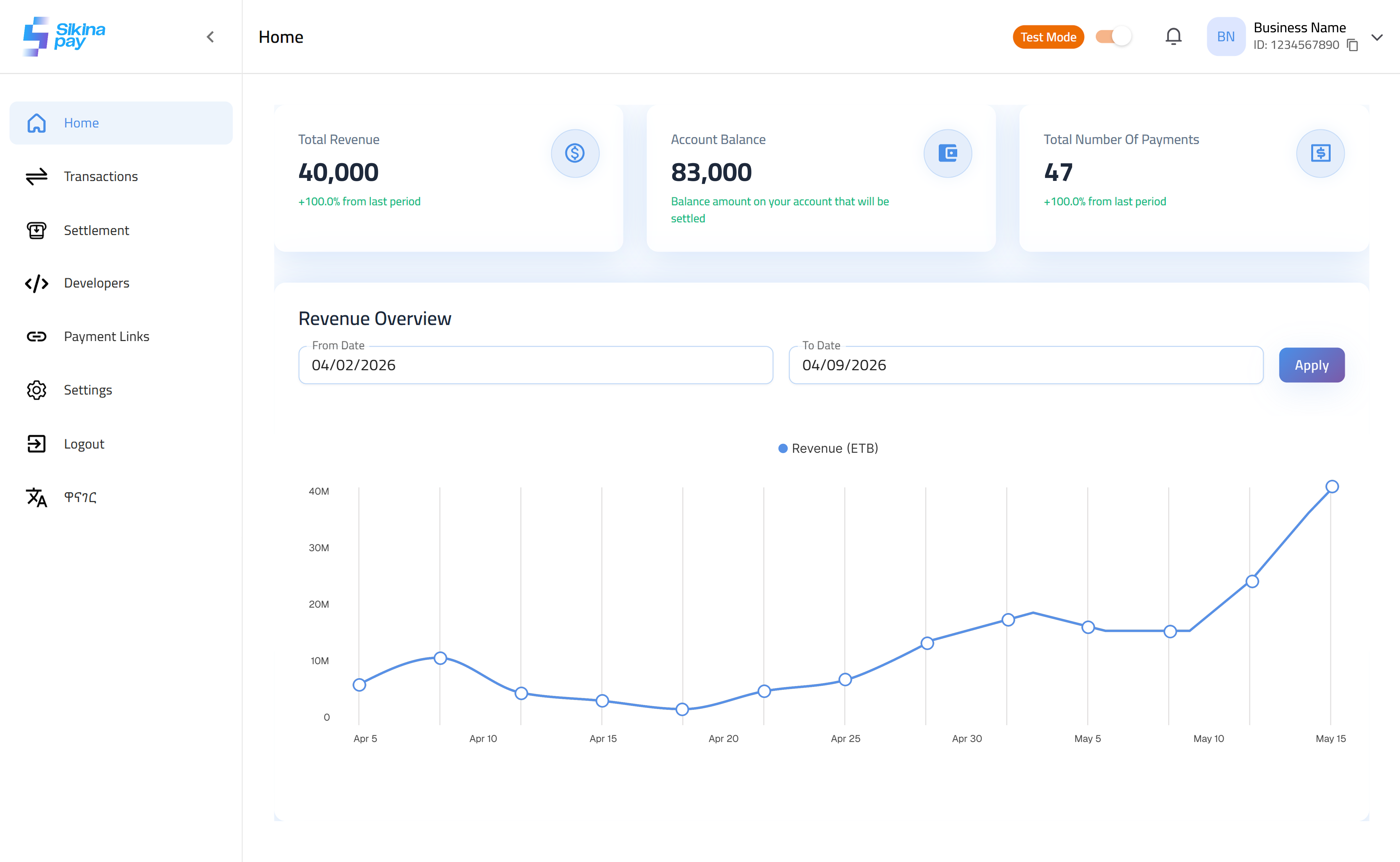Image resolution: width=1400 pixels, height=862 pixels.
Task: Click the Total Revenue dollar coin icon
Action: coord(574,153)
